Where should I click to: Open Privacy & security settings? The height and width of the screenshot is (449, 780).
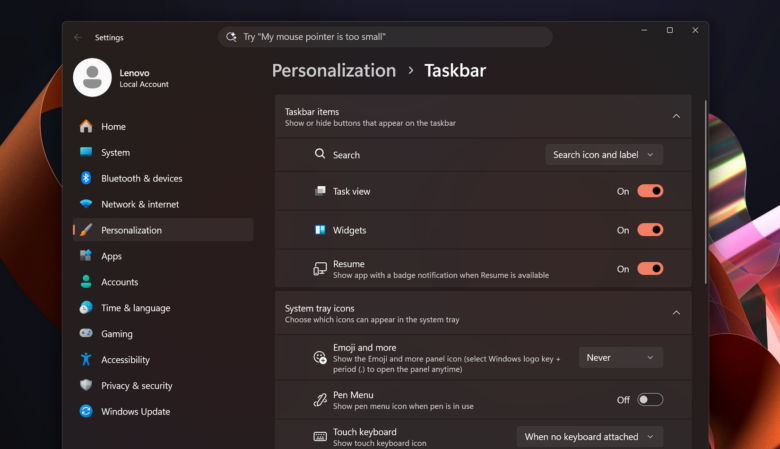coord(163,385)
